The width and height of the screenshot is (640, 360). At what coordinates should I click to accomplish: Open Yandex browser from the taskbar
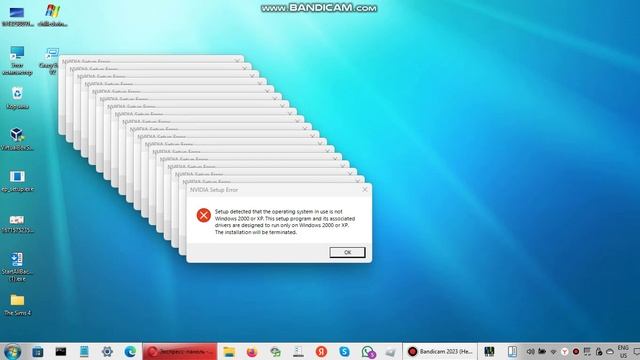[x=321, y=351]
